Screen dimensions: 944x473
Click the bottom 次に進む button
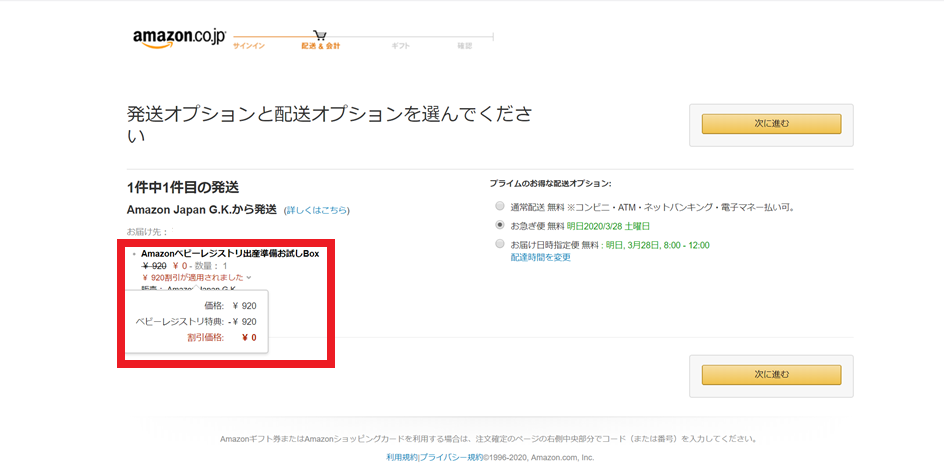pyautogui.click(x=771, y=374)
